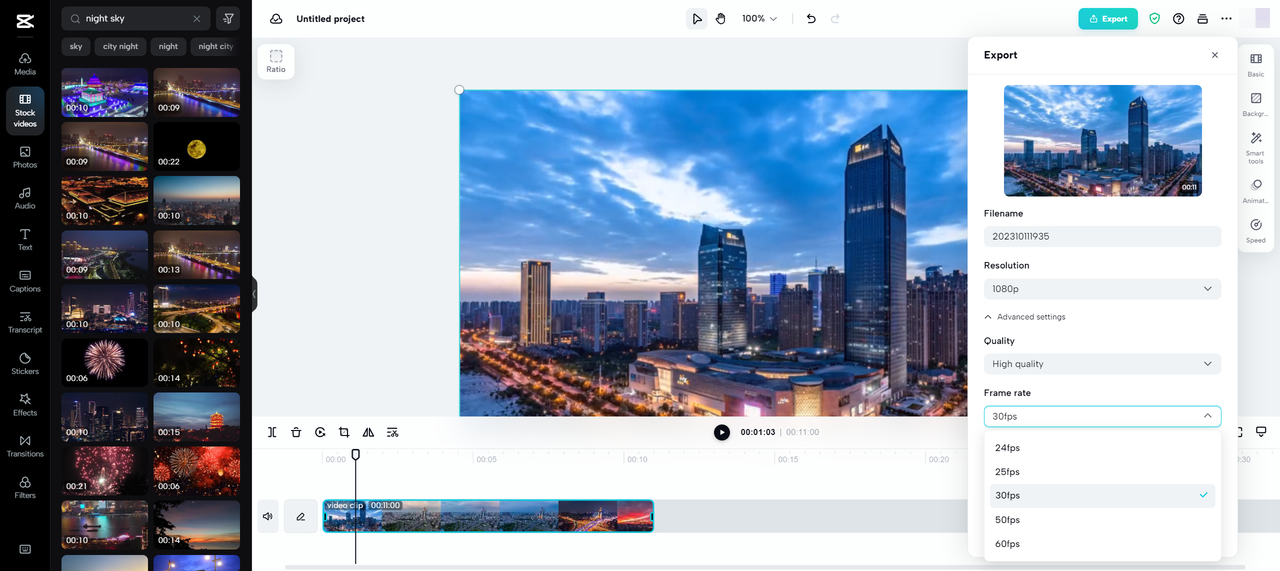Open the Stickers panel
The width and height of the screenshot is (1280, 571).
(25, 364)
